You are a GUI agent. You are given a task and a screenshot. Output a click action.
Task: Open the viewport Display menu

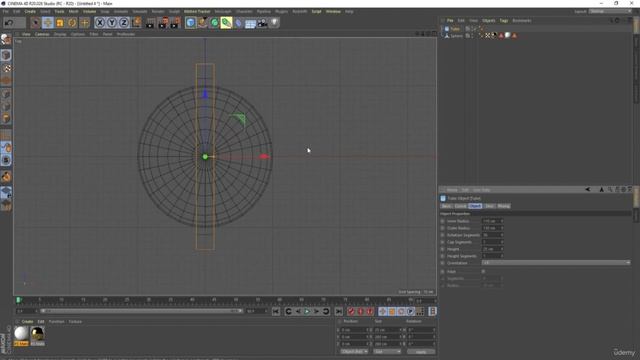point(60,34)
